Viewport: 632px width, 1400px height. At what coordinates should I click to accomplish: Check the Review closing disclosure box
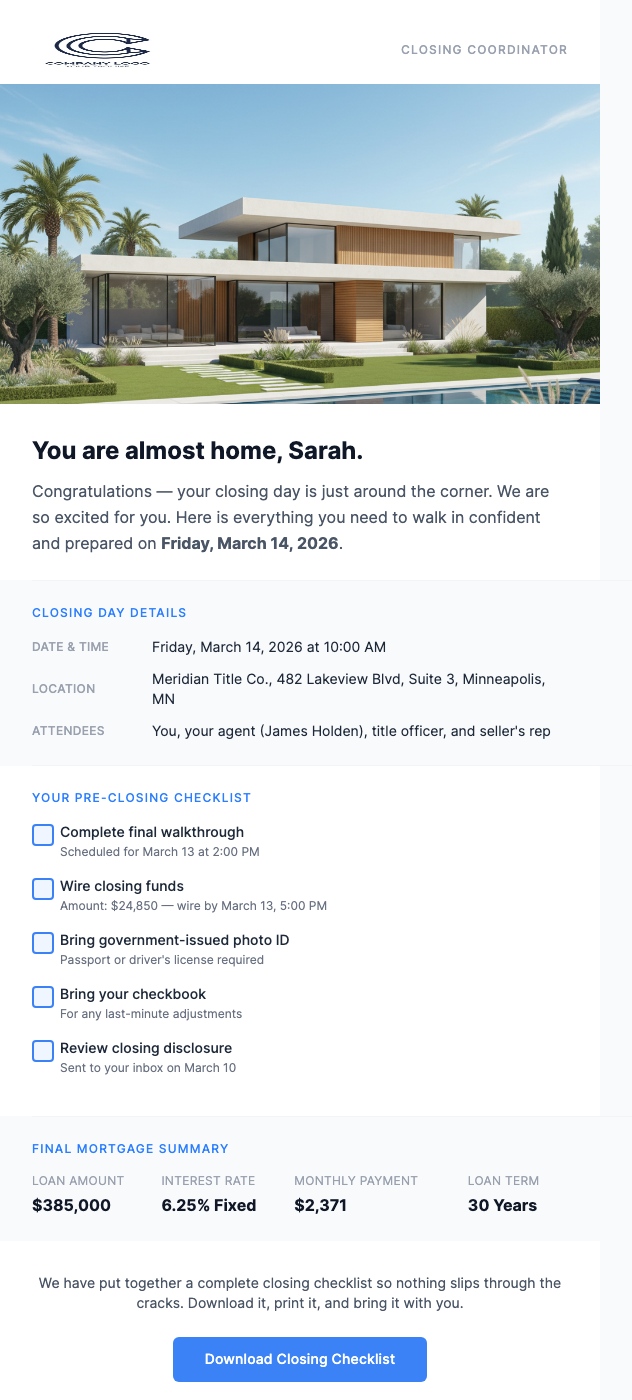click(x=42, y=1050)
